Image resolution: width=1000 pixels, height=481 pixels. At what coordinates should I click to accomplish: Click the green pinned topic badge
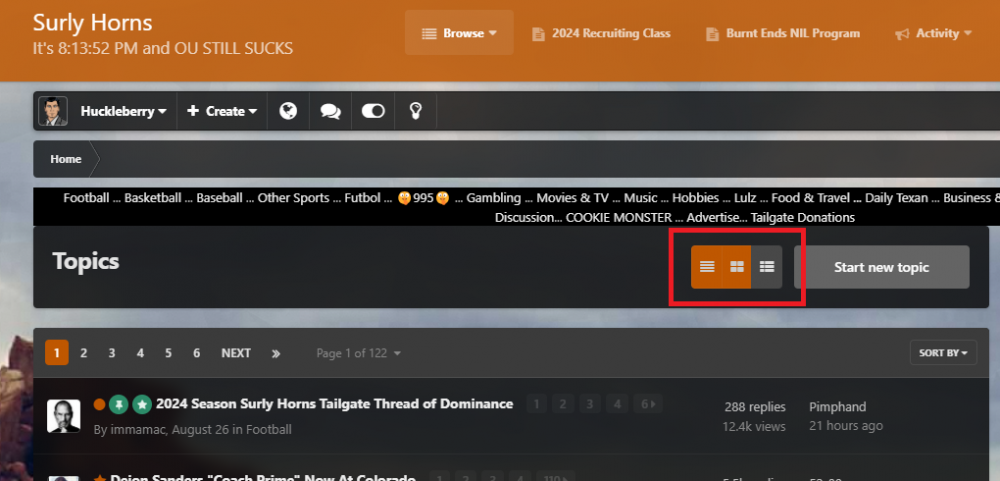click(118, 405)
